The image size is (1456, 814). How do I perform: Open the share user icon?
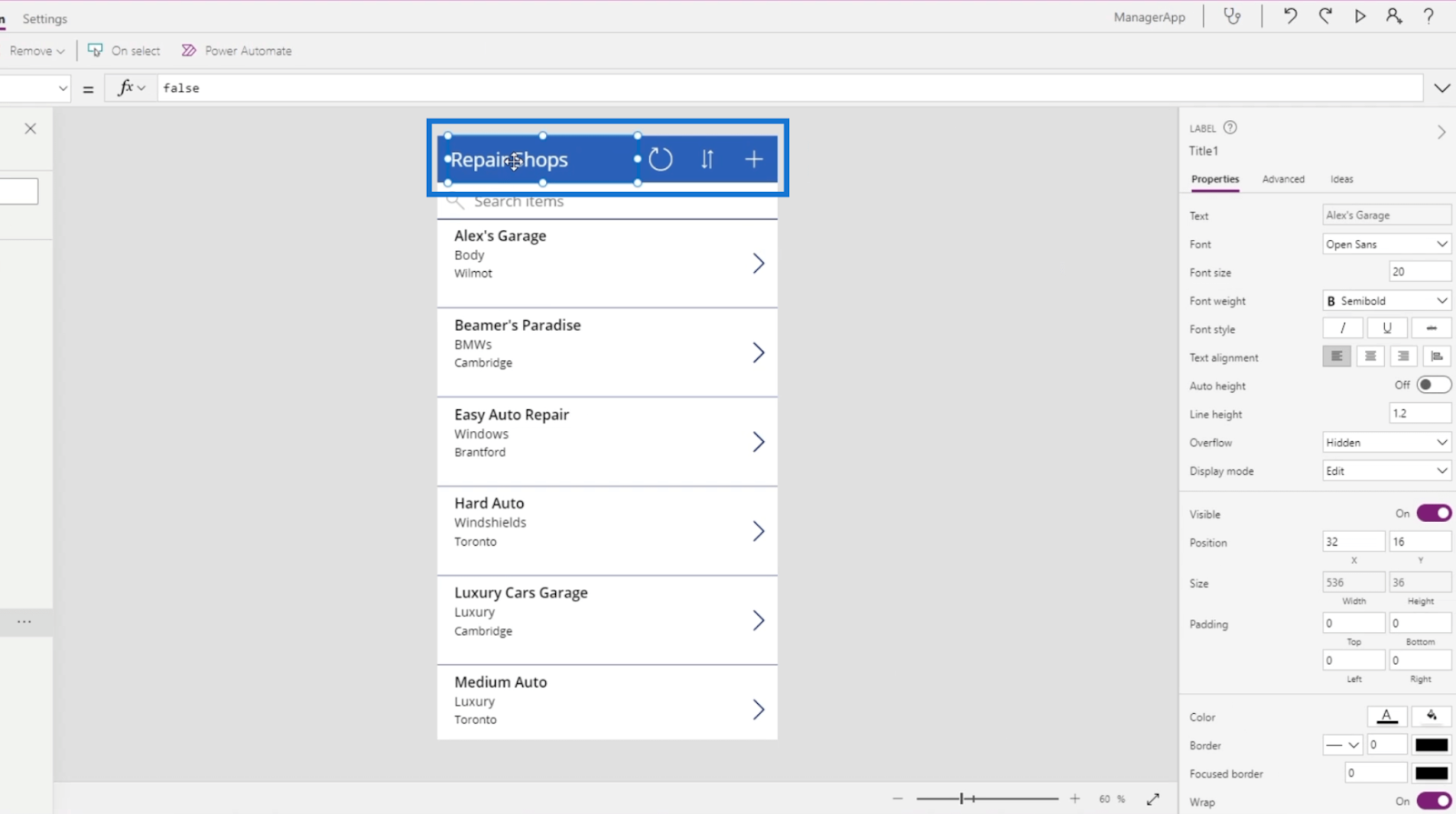[x=1394, y=16]
